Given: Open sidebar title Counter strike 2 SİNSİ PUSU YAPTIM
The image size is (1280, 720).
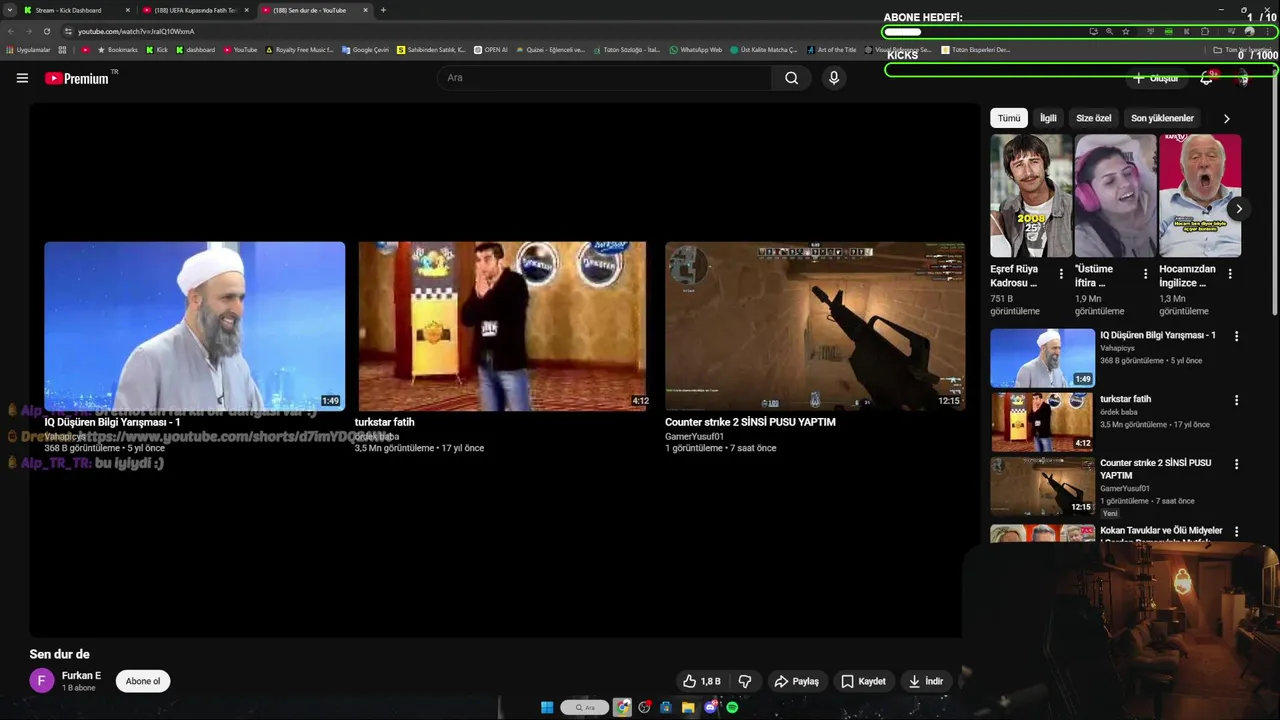Looking at the screenshot, I should coord(1155,469).
